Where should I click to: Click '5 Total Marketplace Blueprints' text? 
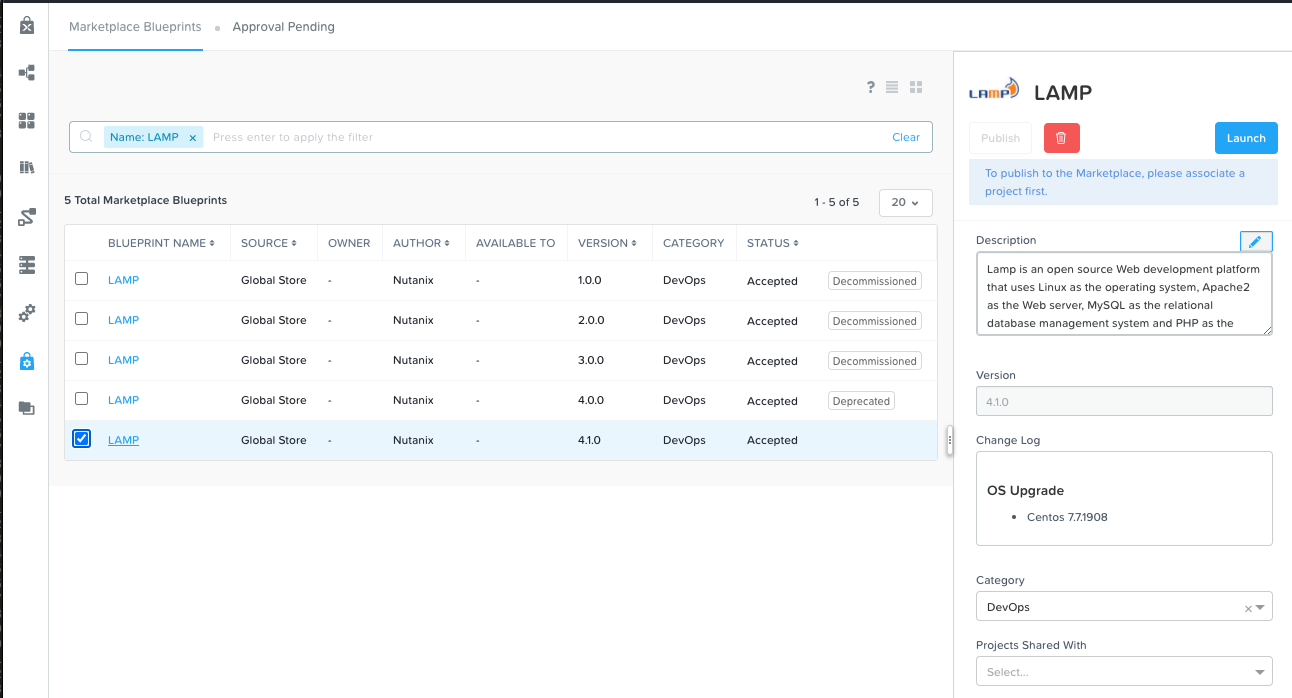click(146, 200)
